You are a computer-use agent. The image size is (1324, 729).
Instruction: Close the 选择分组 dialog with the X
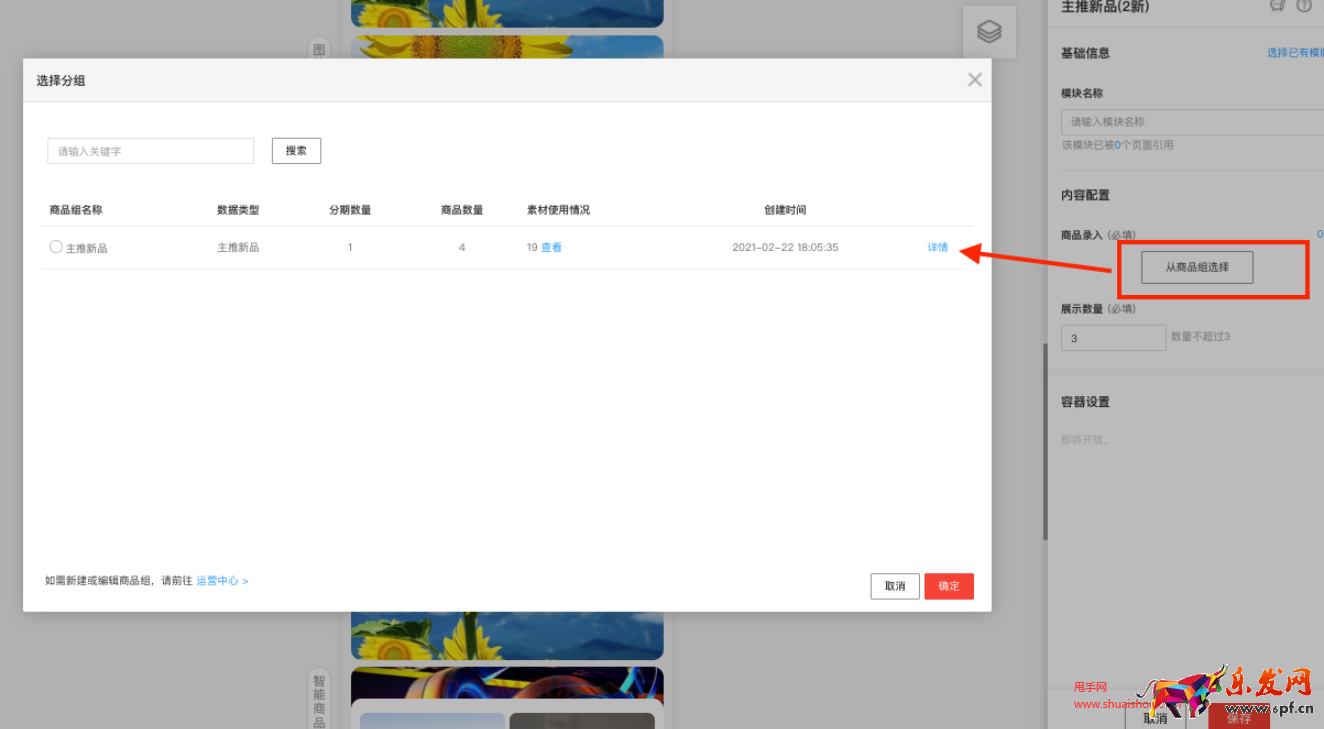(x=974, y=80)
